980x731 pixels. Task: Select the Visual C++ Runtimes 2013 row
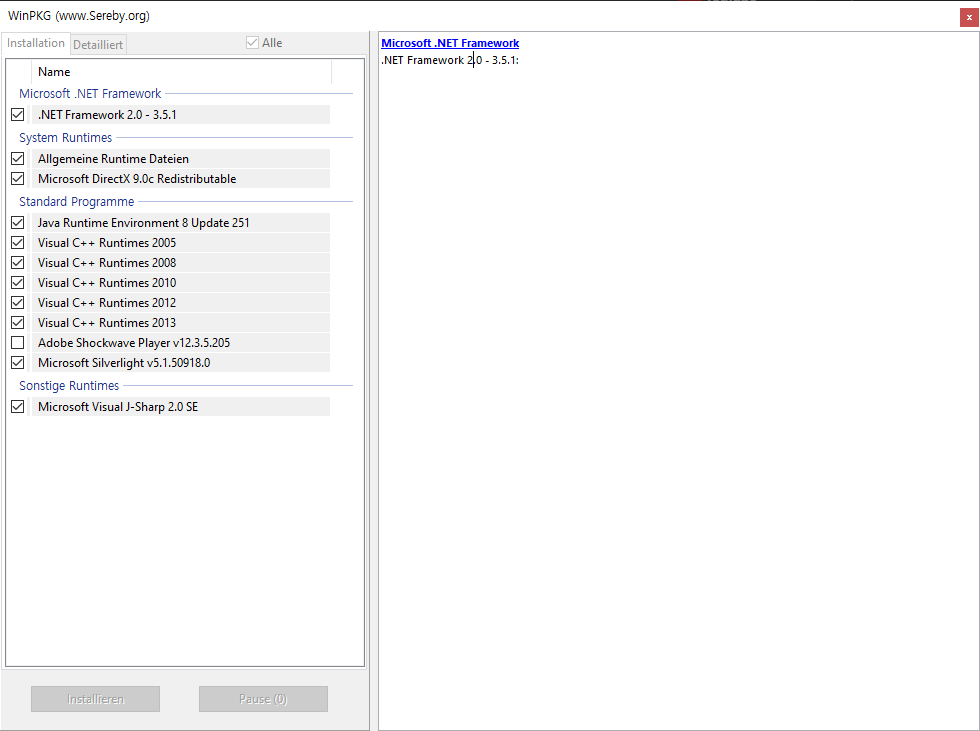coord(181,322)
